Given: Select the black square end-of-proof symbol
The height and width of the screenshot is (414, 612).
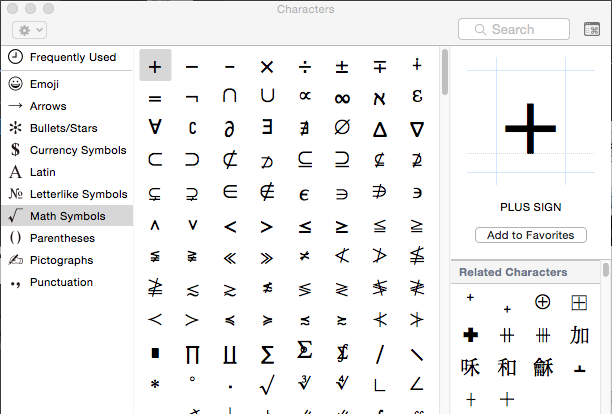Looking at the screenshot, I should [x=155, y=353].
